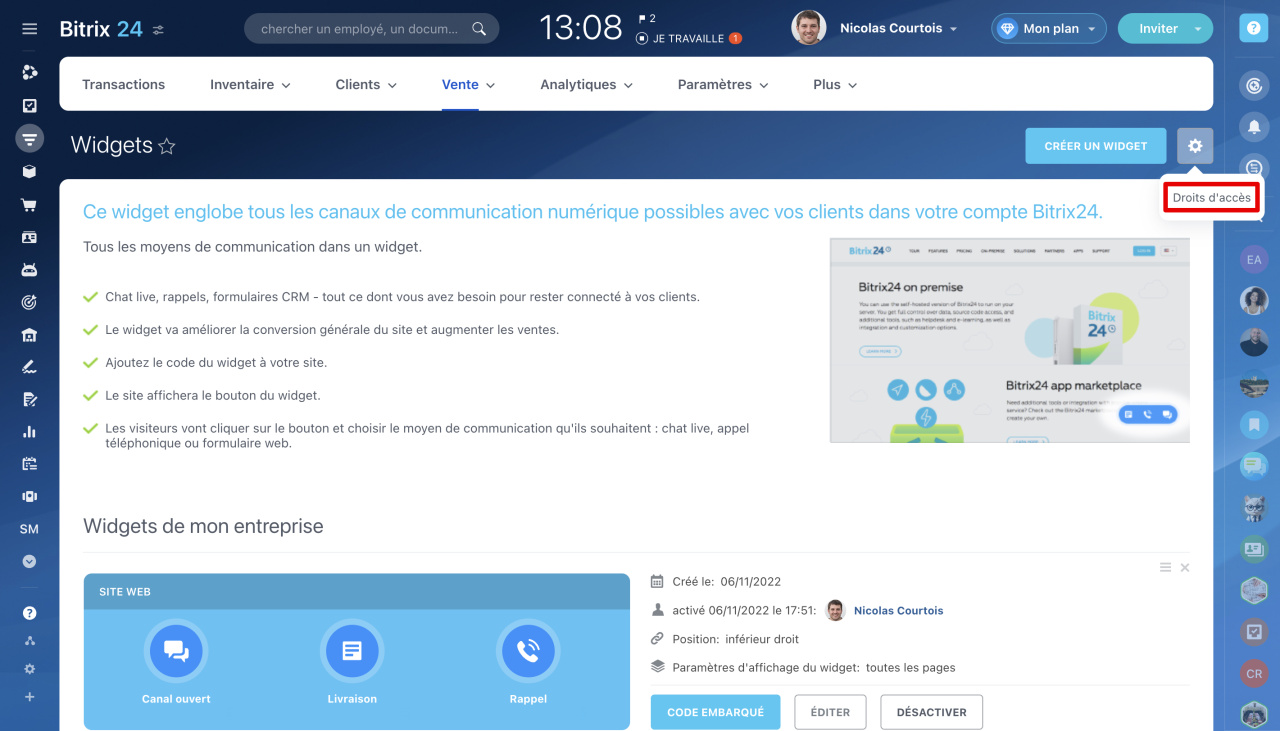The height and width of the screenshot is (731, 1280).
Task: Mark Widgets page as favorite with star
Action: point(167,147)
